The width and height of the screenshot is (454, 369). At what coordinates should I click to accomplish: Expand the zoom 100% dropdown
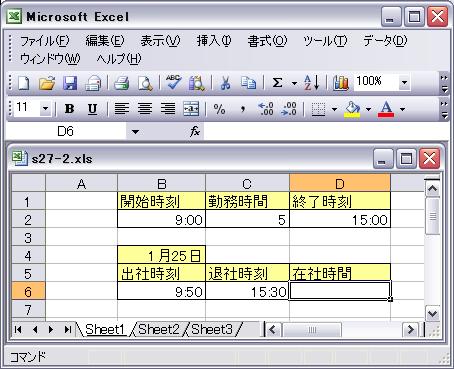pos(404,82)
